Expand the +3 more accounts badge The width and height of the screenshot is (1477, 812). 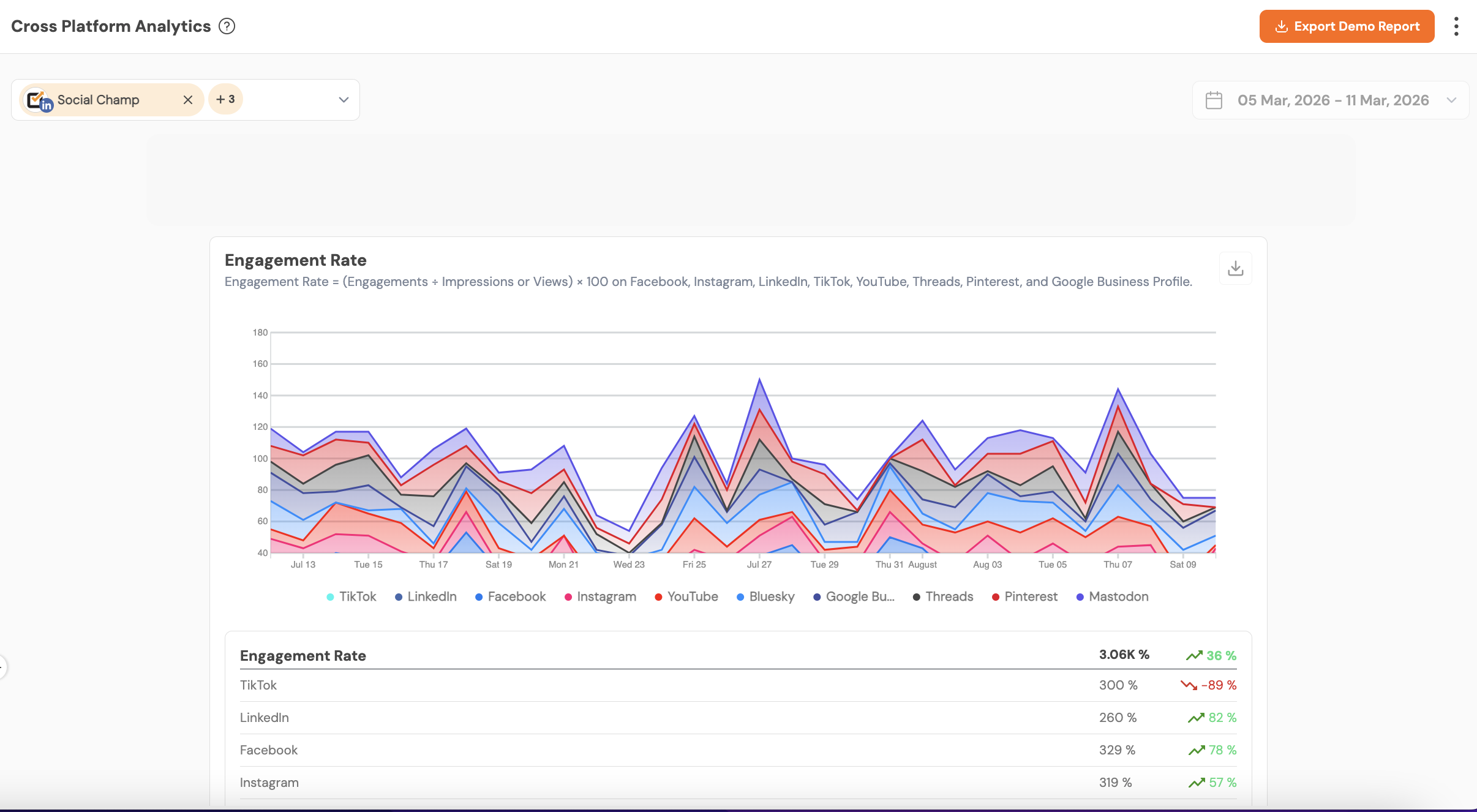click(x=225, y=99)
